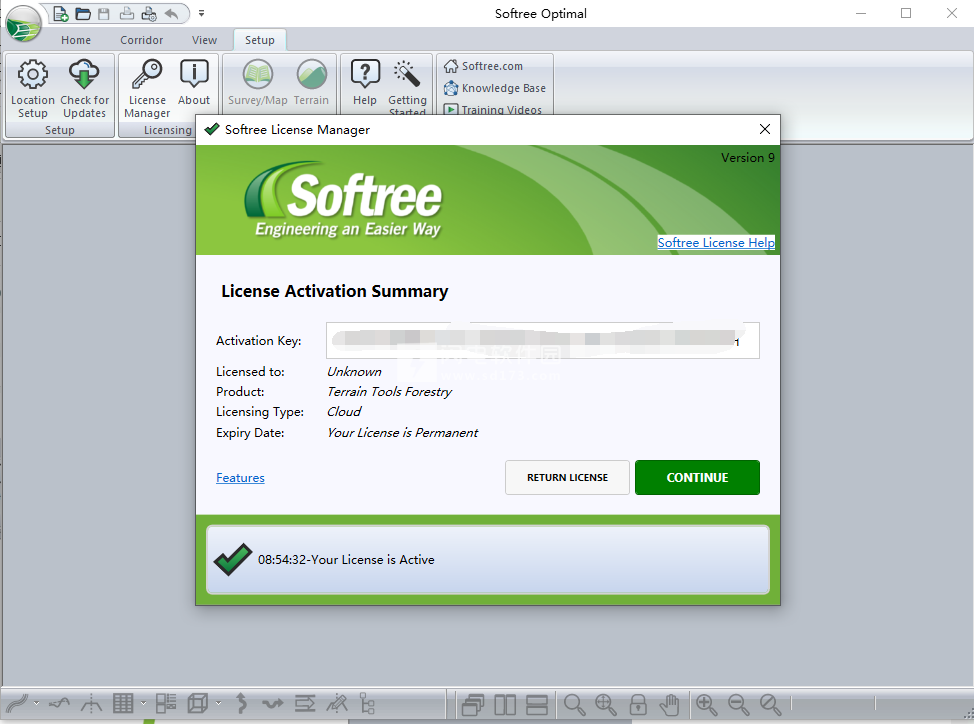Click the padlock icon in bottom toolbar
The image size is (974, 724).
point(638,705)
